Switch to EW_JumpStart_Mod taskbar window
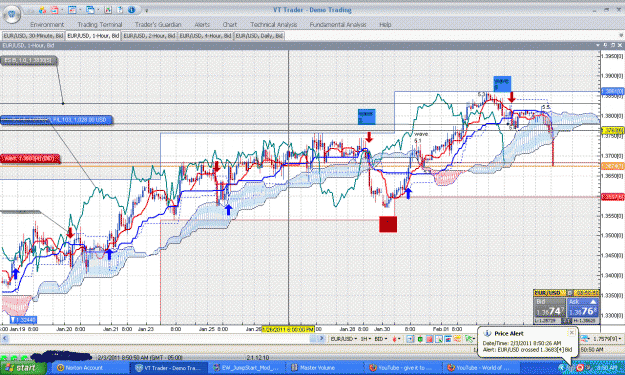Screen dimensions: 625x375 (x=247, y=368)
